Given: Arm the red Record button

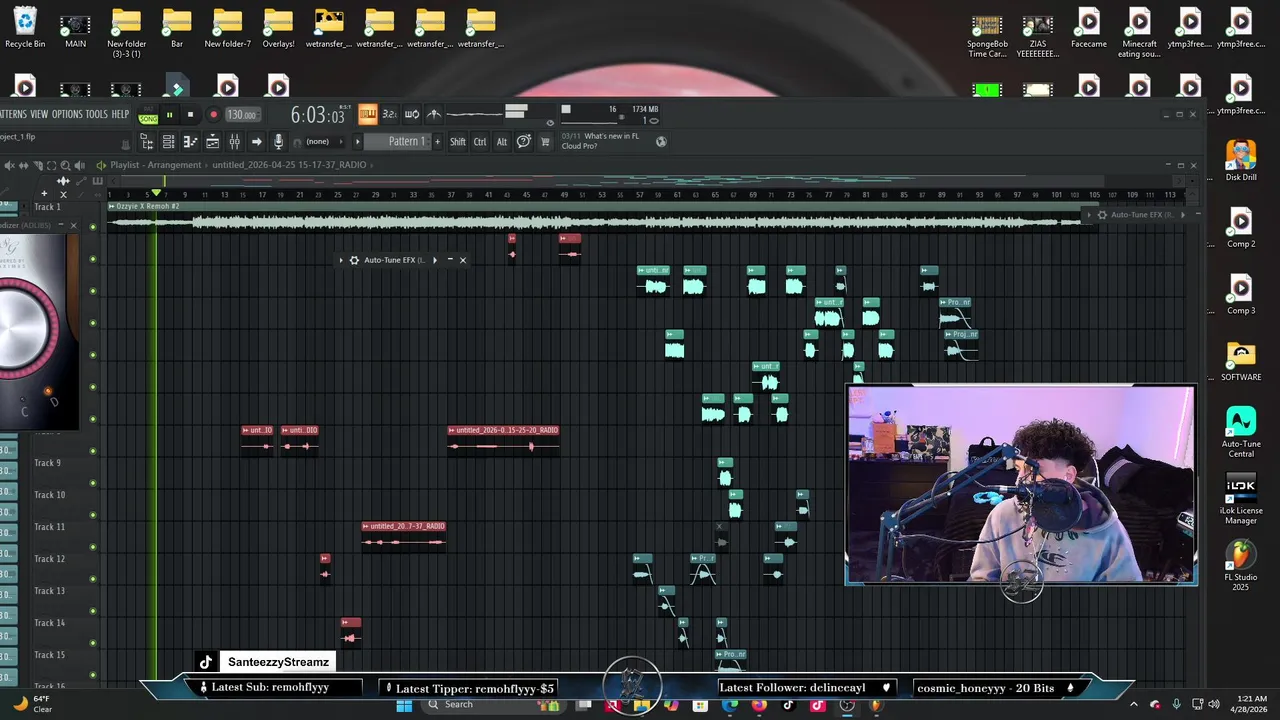Looking at the screenshot, I should coord(213,114).
